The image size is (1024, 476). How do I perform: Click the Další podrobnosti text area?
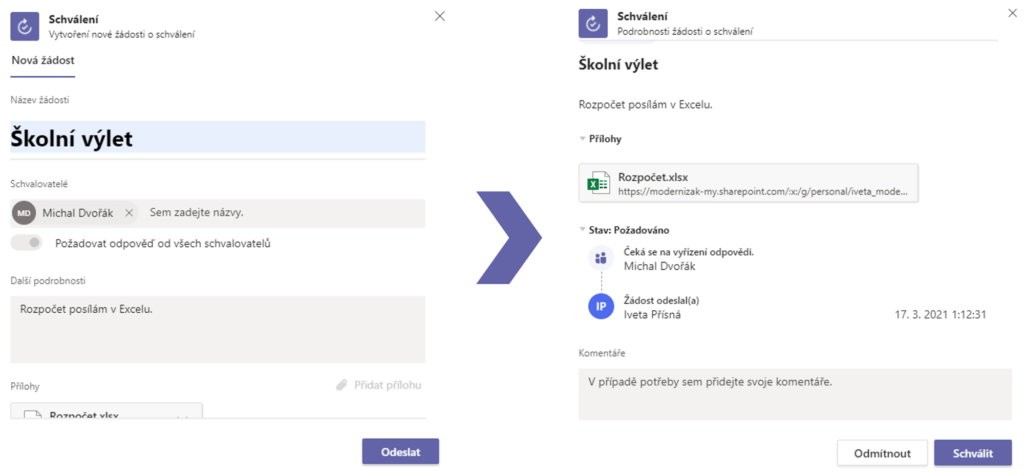coord(218,329)
